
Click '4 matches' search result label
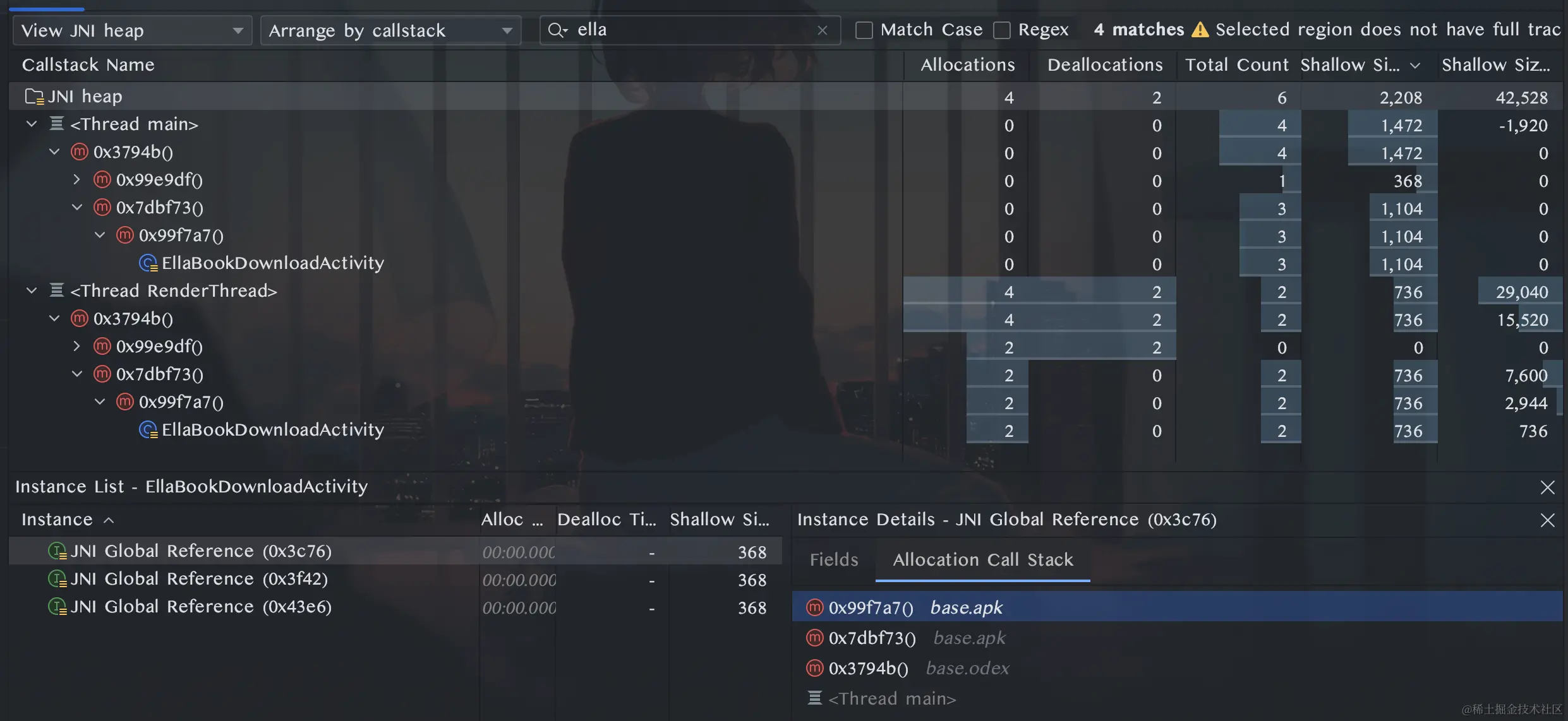[1138, 30]
